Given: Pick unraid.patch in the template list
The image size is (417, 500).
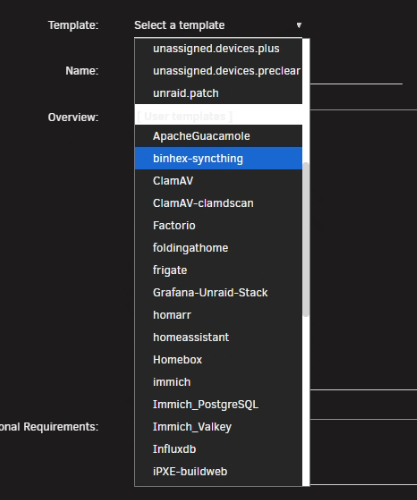Looking at the screenshot, I should pyautogui.click(x=218, y=93).
